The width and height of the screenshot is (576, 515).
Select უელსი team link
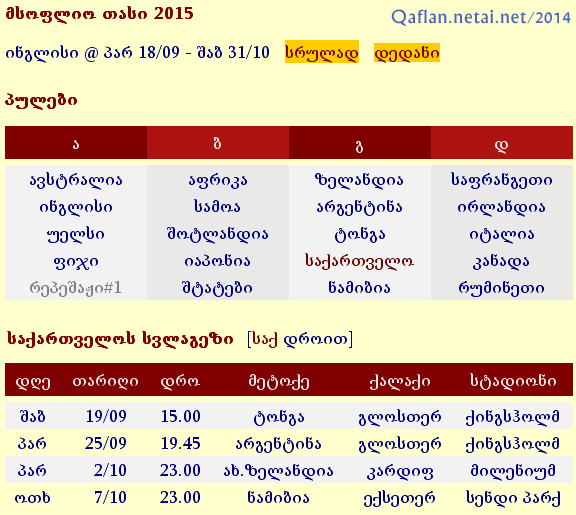pos(76,234)
